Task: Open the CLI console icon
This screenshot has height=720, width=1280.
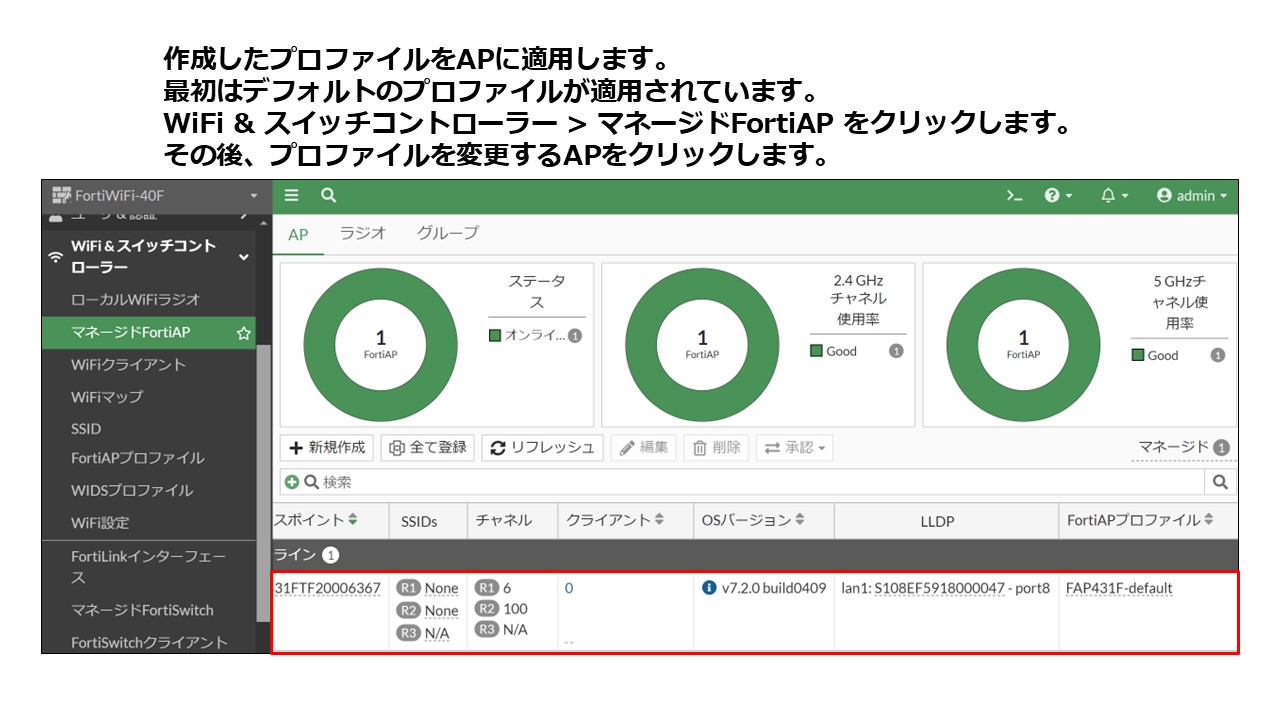Action: (x=1015, y=196)
